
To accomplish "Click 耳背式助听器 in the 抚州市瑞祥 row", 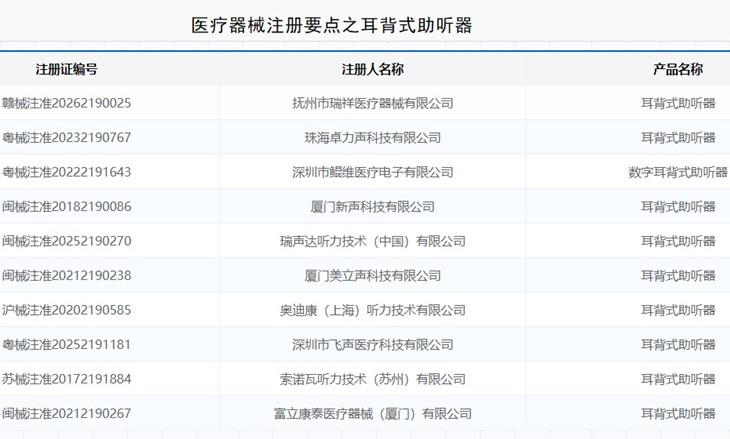I will pyautogui.click(x=678, y=103).
